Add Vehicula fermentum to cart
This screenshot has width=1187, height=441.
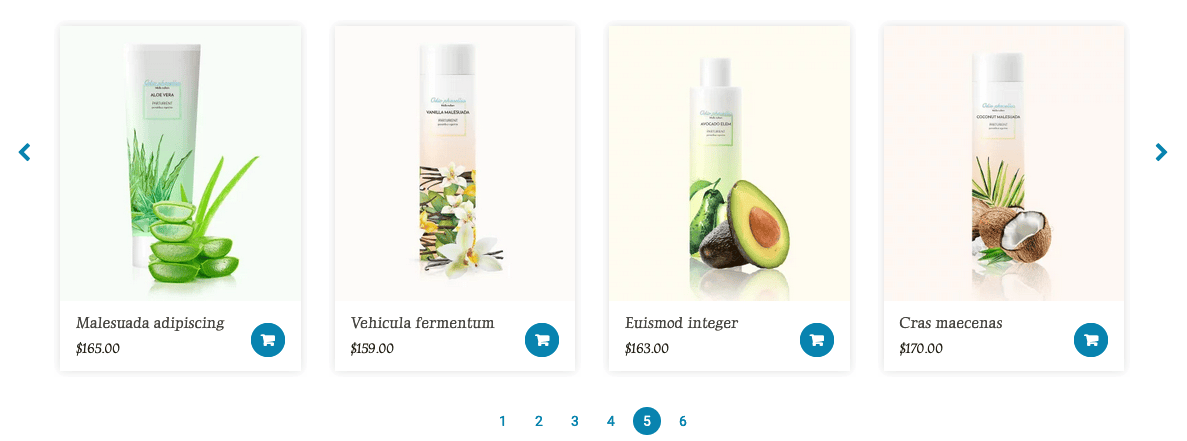pos(542,340)
